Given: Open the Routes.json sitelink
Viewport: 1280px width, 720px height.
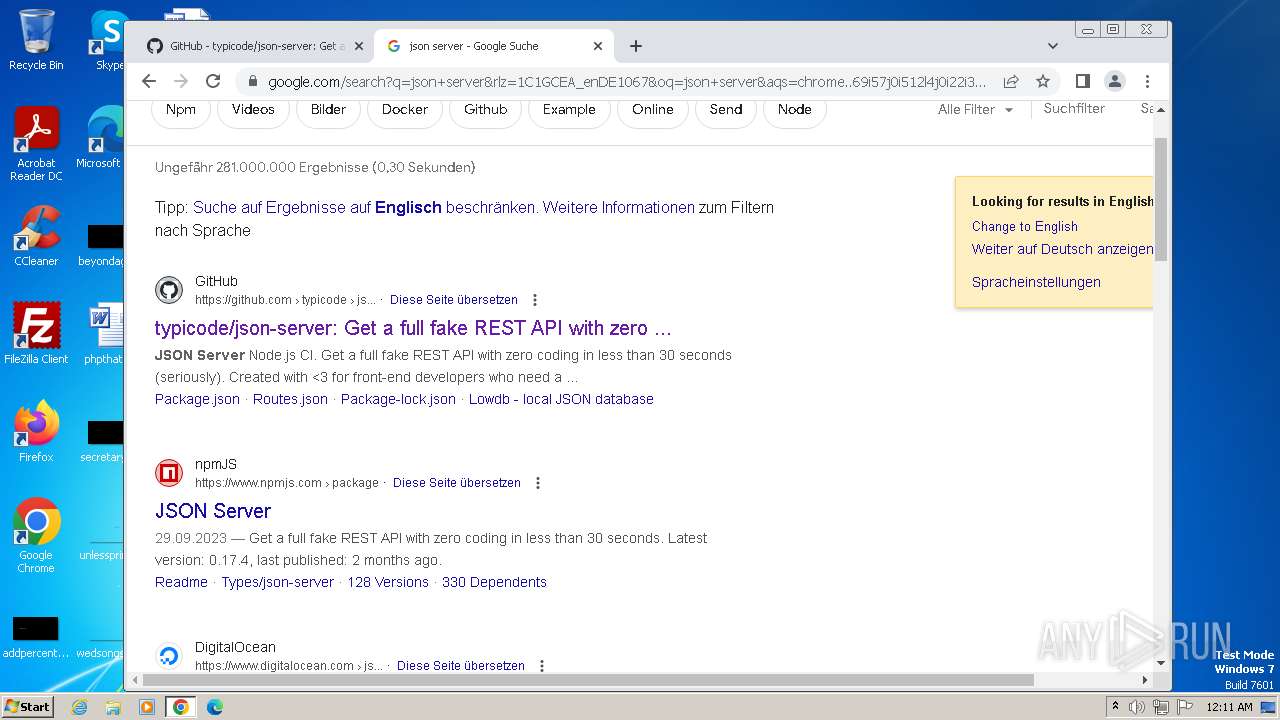Looking at the screenshot, I should [x=290, y=399].
